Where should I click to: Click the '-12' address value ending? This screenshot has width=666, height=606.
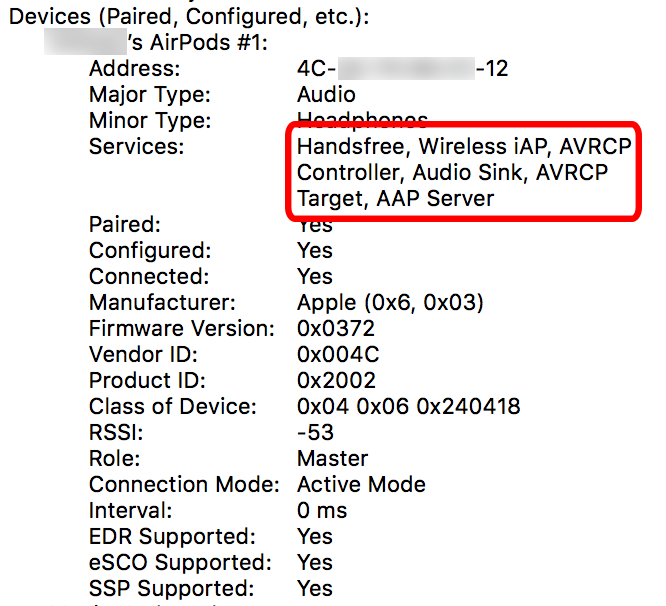click(x=492, y=69)
